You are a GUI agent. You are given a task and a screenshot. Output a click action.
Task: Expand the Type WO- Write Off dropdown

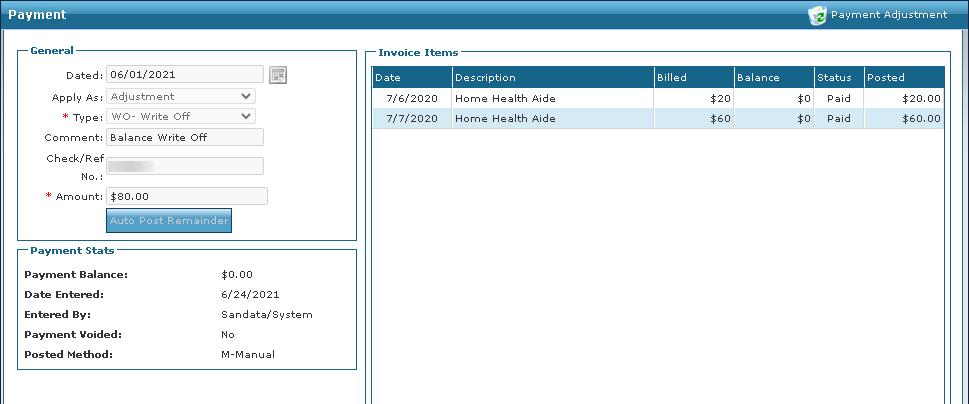(x=181, y=116)
